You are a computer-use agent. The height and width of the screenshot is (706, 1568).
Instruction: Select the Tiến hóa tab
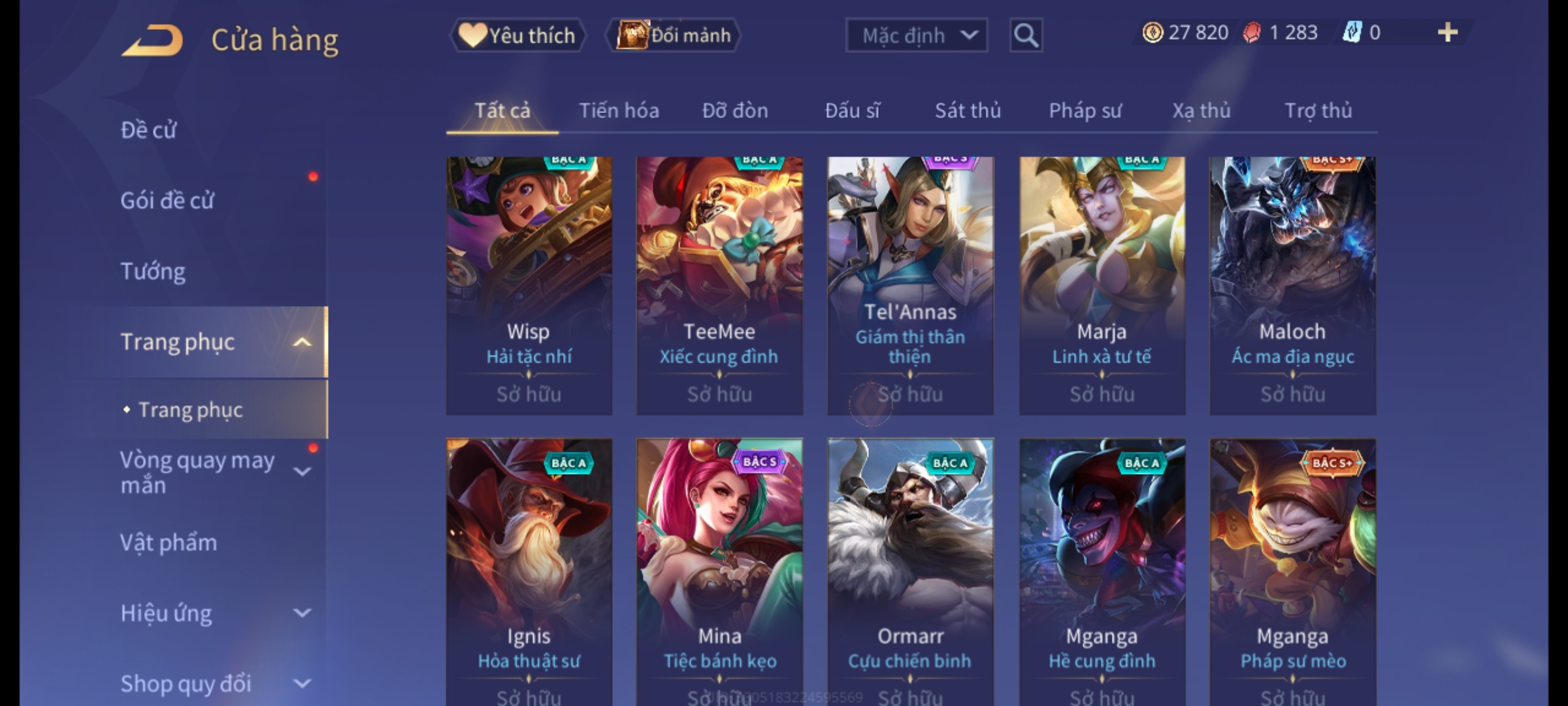click(x=619, y=110)
